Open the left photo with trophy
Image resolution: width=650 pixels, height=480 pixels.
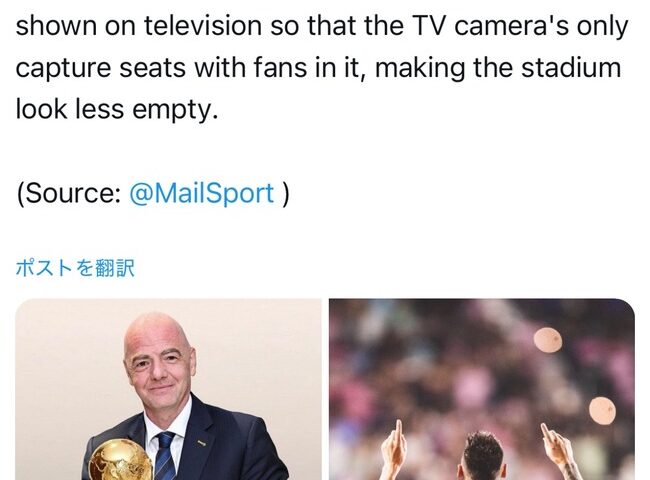[x=168, y=389]
